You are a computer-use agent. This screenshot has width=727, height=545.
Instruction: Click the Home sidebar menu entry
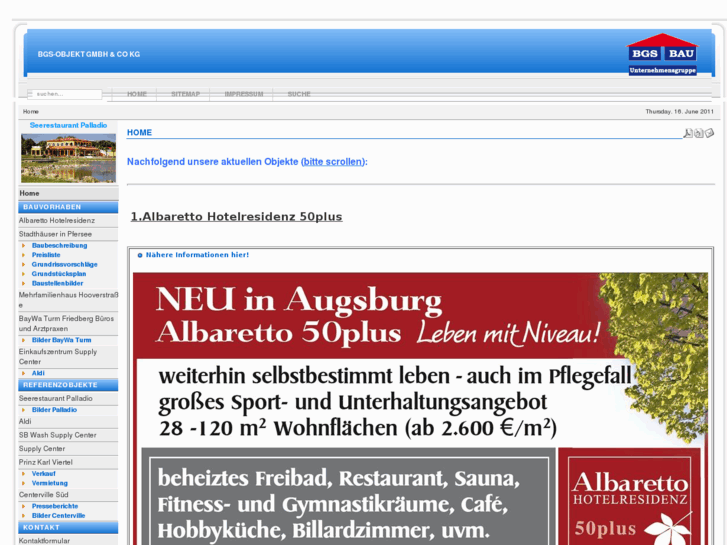coord(68,193)
